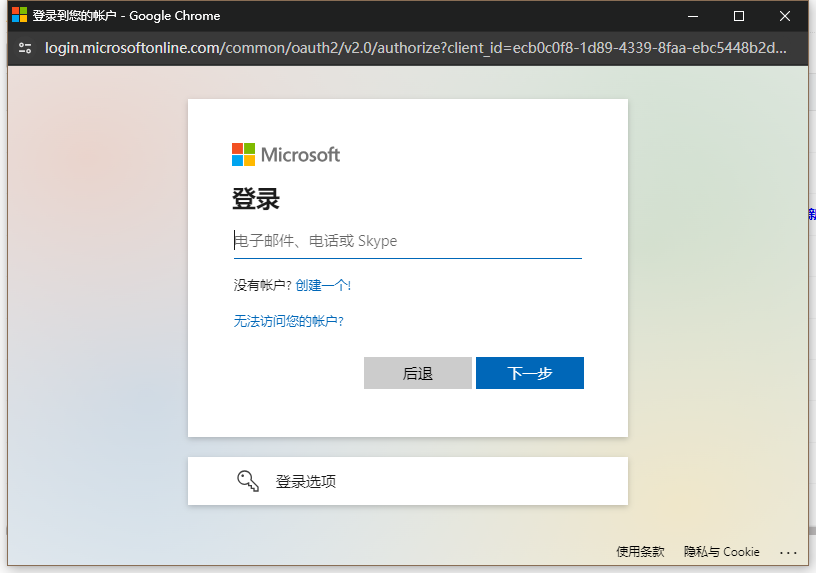Image resolution: width=816 pixels, height=573 pixels.
Task: Click the 下一步 button
Action: click(530, 373)
